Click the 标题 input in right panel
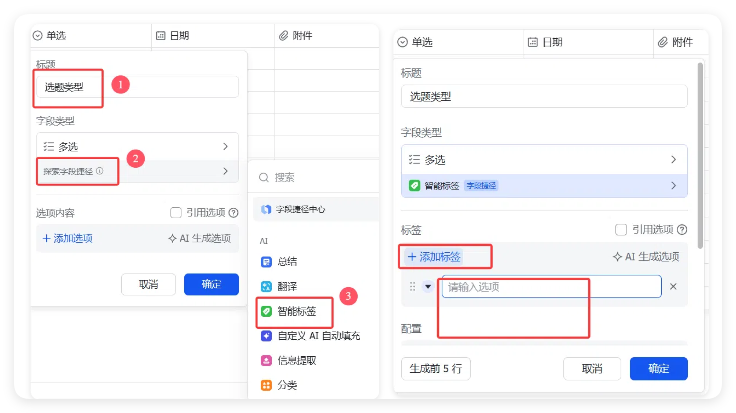 coord(544,97)
